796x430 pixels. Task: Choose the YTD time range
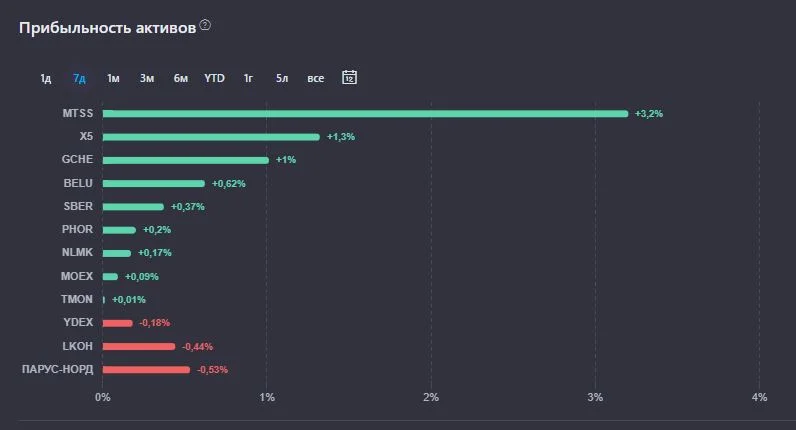click(x=214, y=78)
